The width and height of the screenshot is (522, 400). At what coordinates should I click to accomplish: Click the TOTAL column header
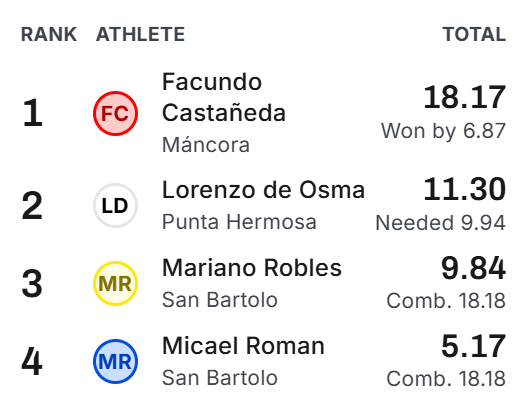coord(474,34)
